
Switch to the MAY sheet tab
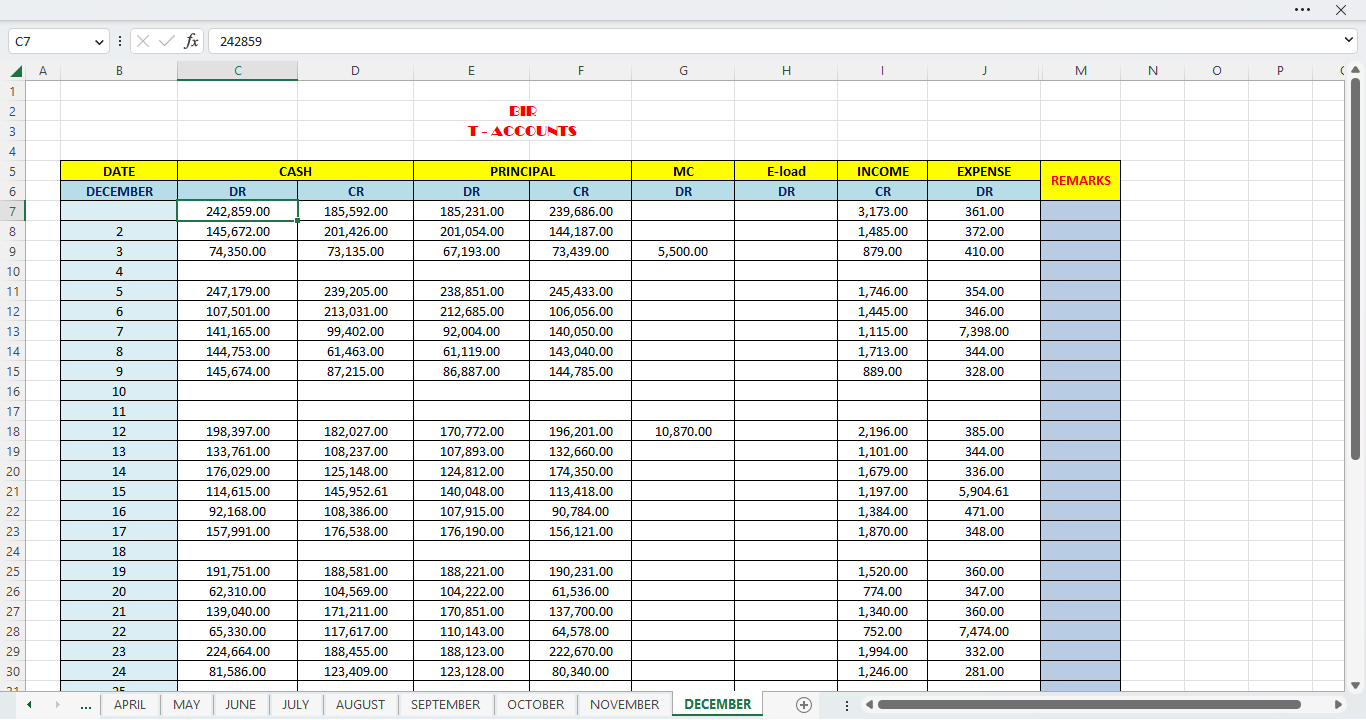(187, 705)
